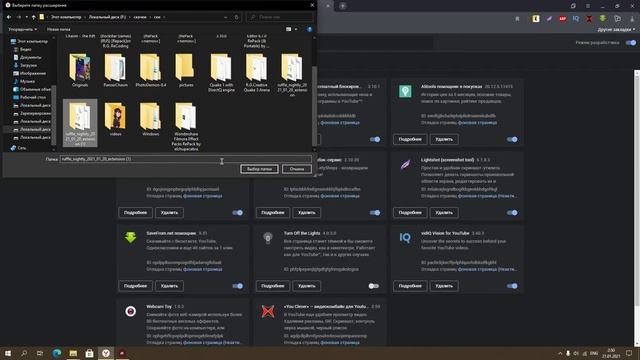640x360 pixels.
Task: Select the Windows folder in dialog
Action: coord(151,119)
